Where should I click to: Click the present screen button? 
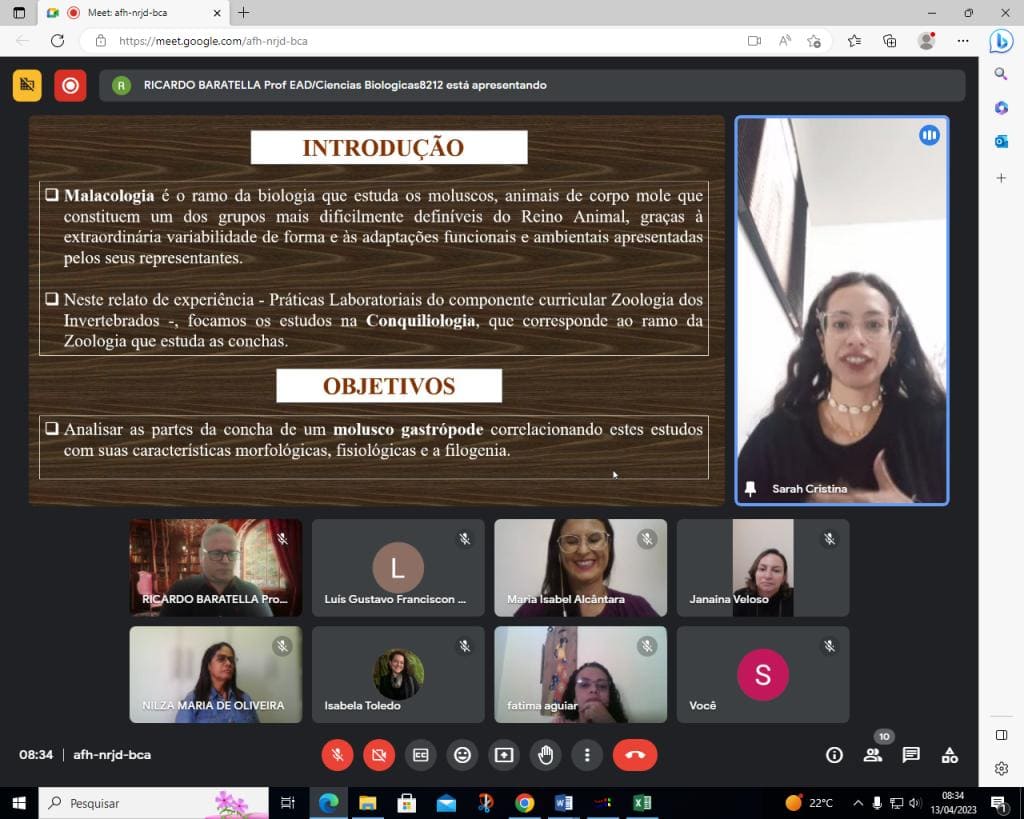coord(504,755)
